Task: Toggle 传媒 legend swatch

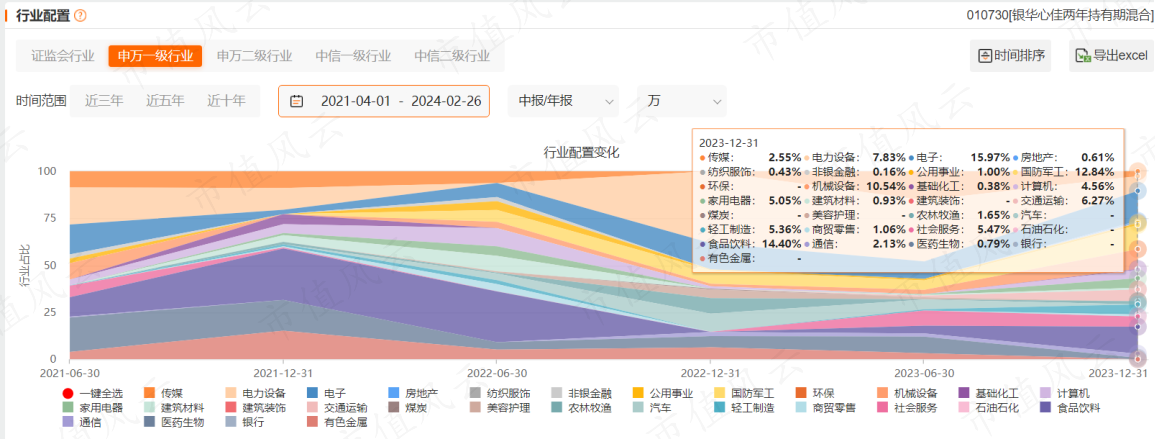Action: click(163, 393)
